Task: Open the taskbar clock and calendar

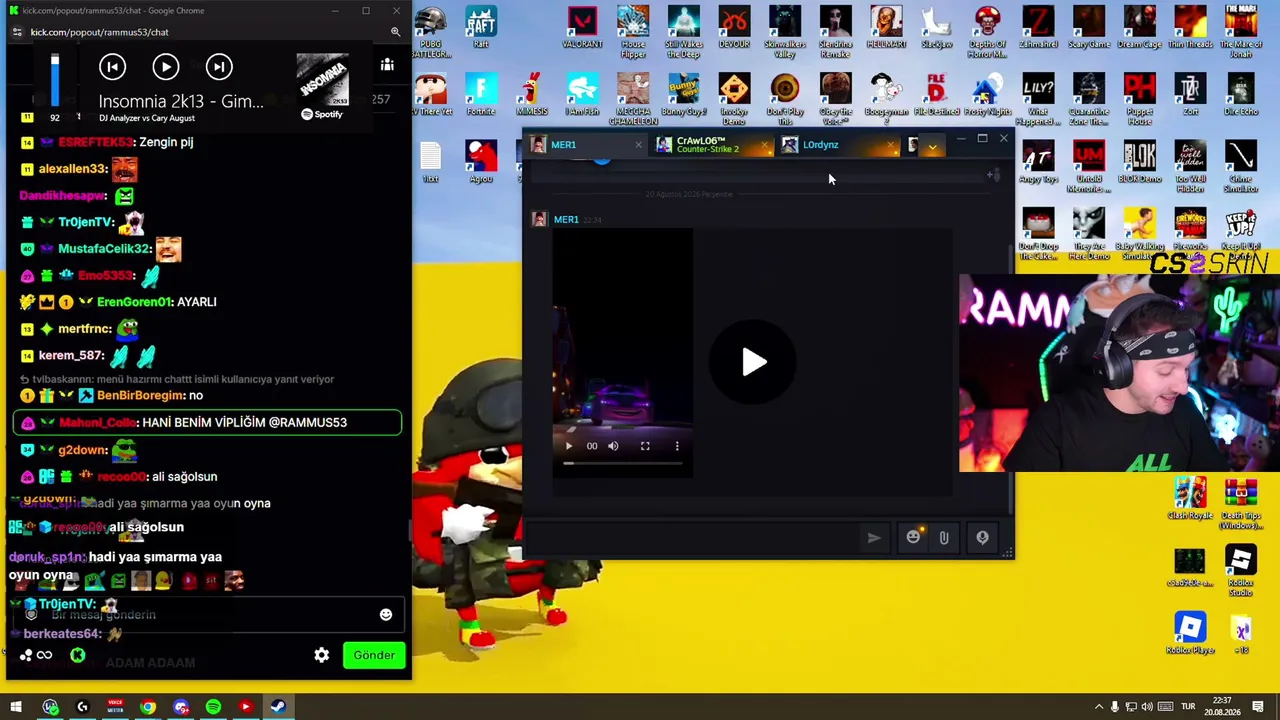Action: coord(1222,707)
